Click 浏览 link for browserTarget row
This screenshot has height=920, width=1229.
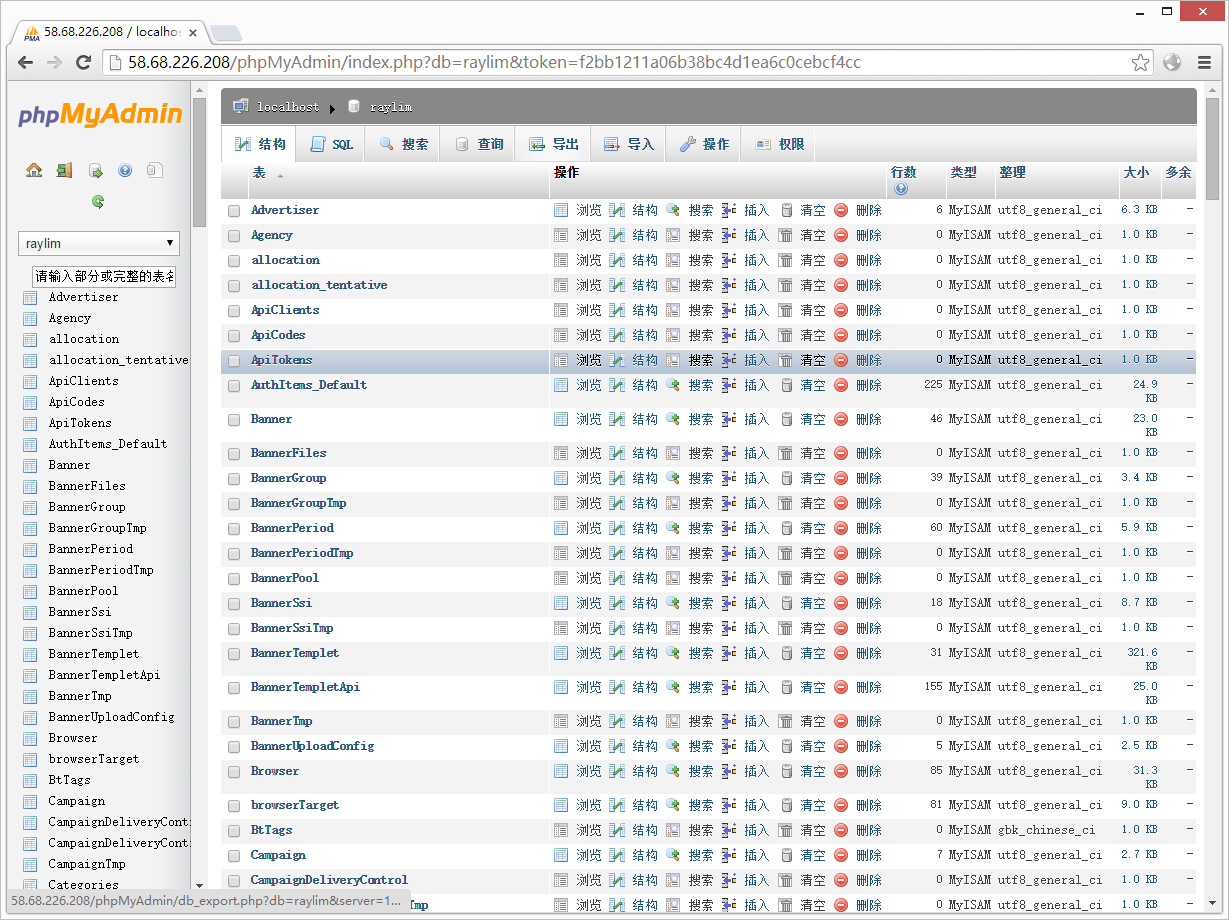[x=589, y=805]
